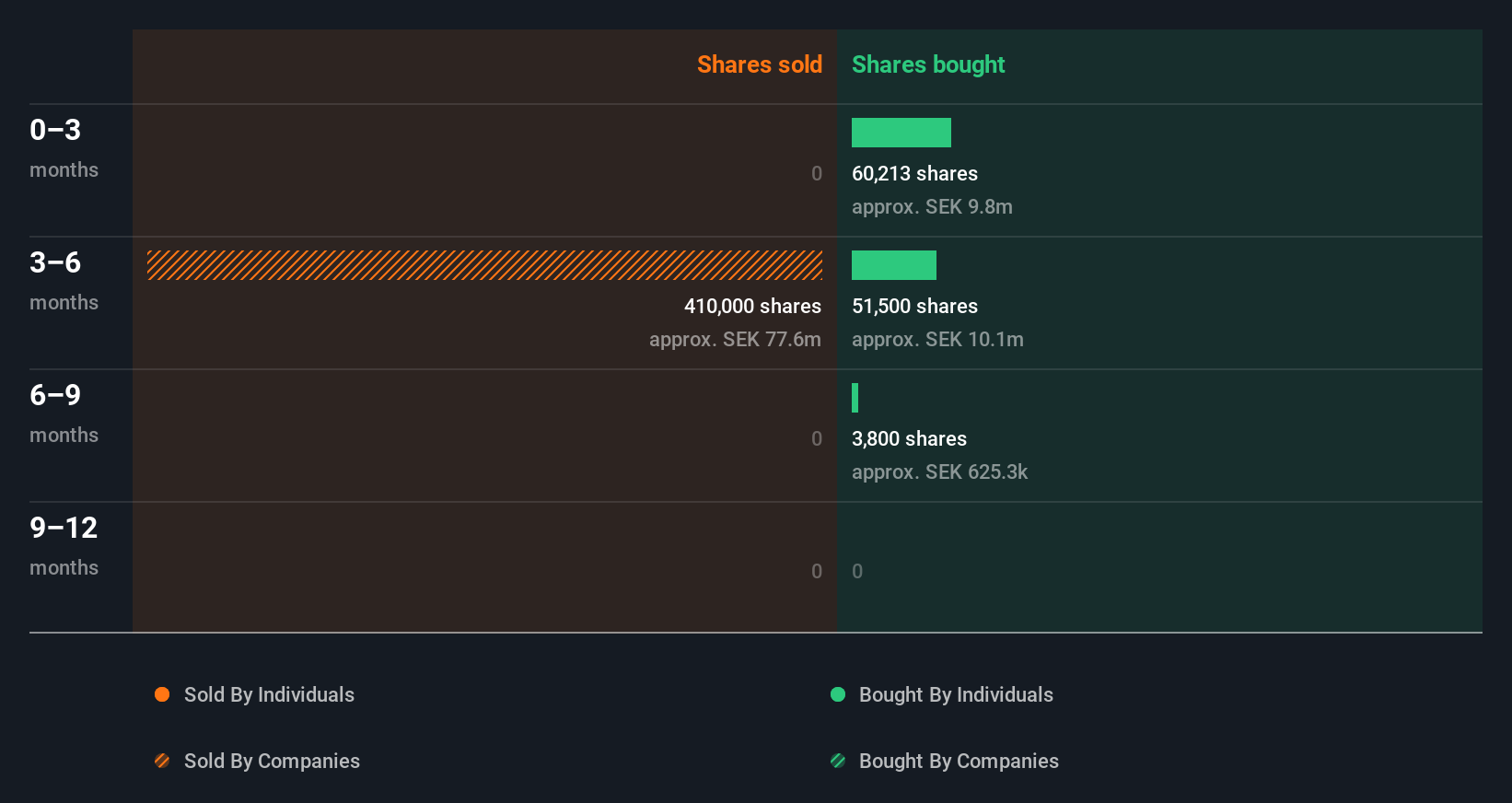The width and height of the screenshot is (1512, 803).
Task: Click the green bar for 60,213 shares
Action: [901, 133]
